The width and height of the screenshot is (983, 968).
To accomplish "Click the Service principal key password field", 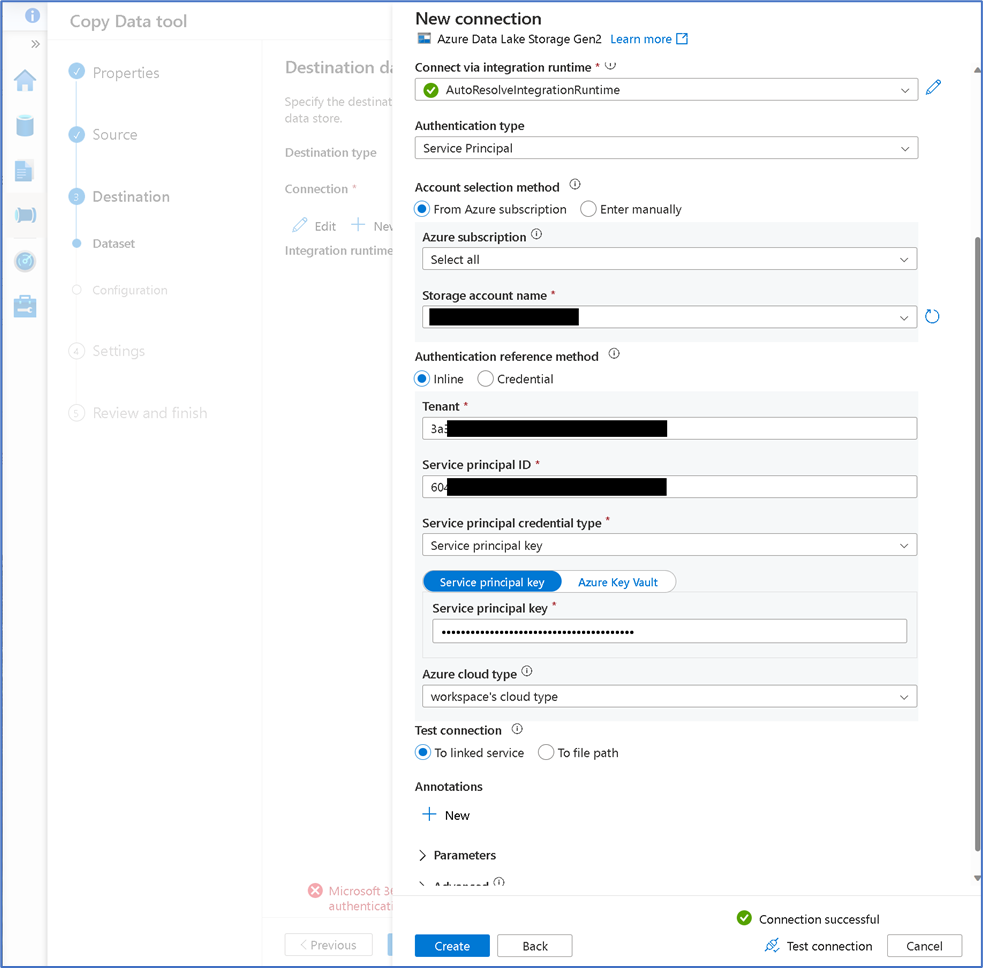I will (x=670, y=631).
